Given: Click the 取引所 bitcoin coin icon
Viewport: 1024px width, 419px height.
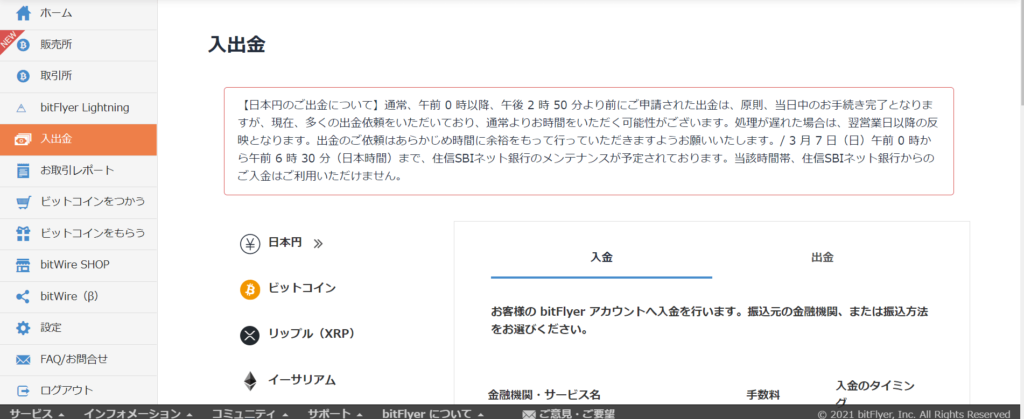Looking at the screenshot, I should 24,76.
